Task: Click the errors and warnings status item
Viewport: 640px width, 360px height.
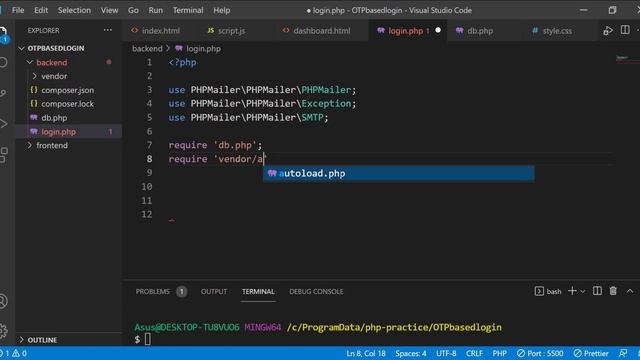Action: click(x=14, y=353)
